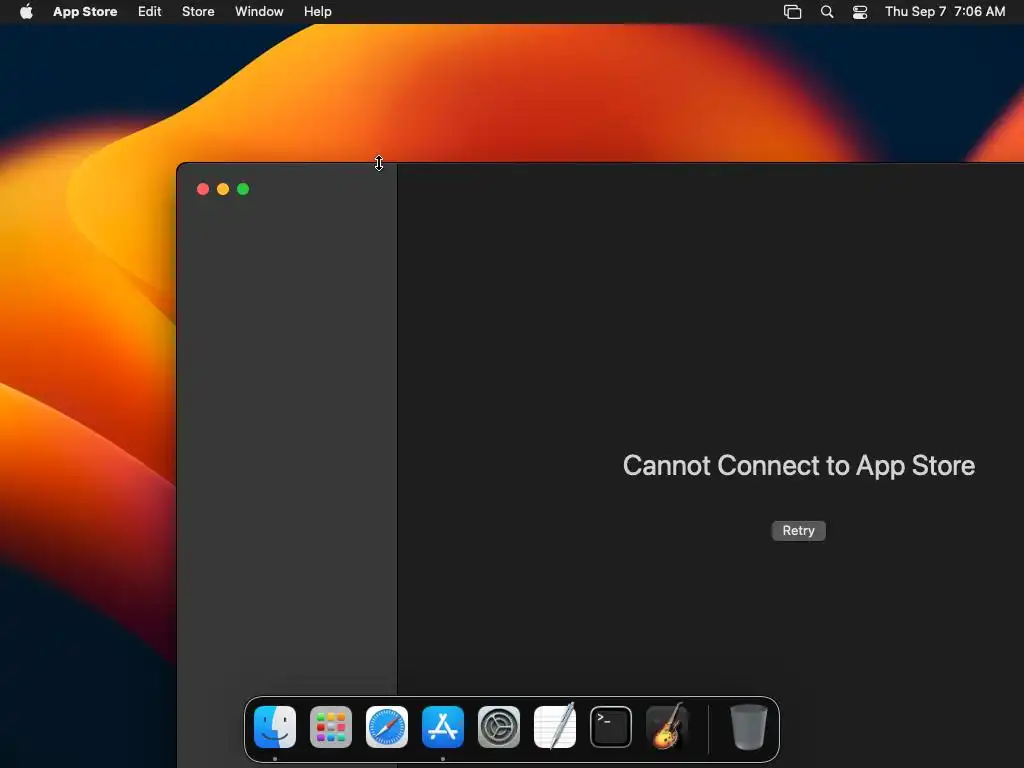Open the App Store application menu
The width and height of the screenshot is (1024, 768).
coord(85,11)
